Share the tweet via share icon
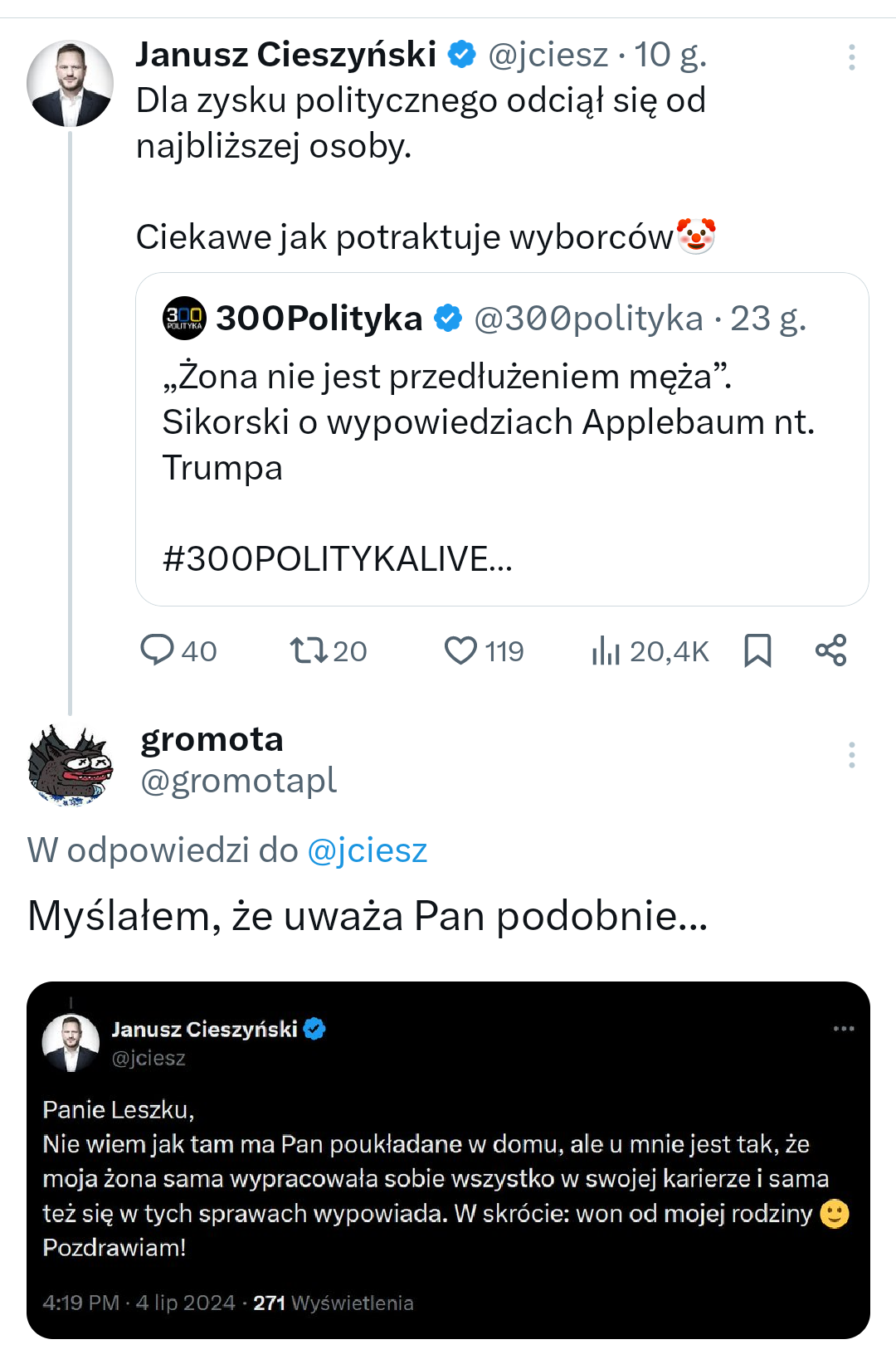Screen dimensions: 896x1359 830,650
